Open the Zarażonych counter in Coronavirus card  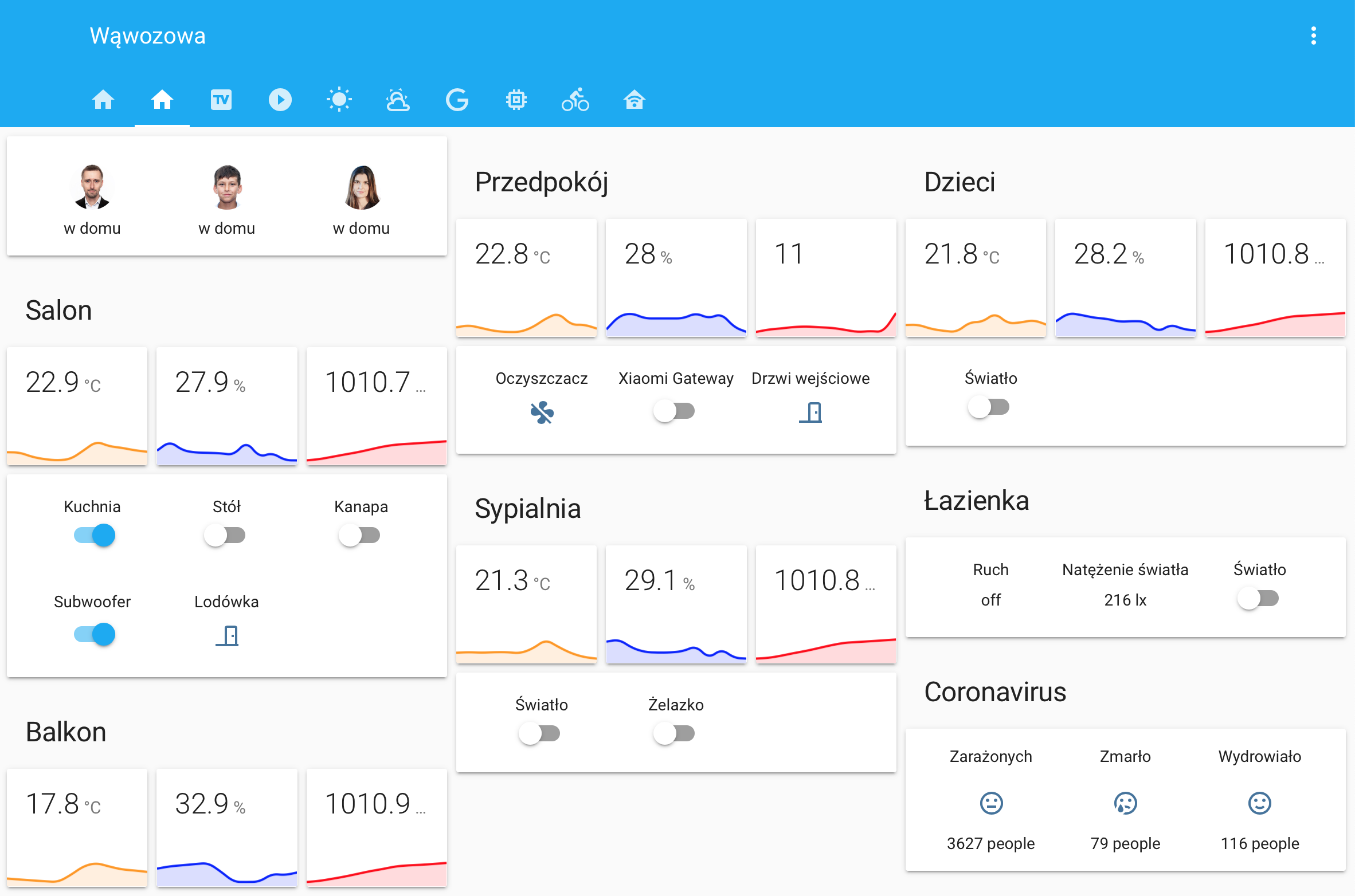(x=990, y=803)
